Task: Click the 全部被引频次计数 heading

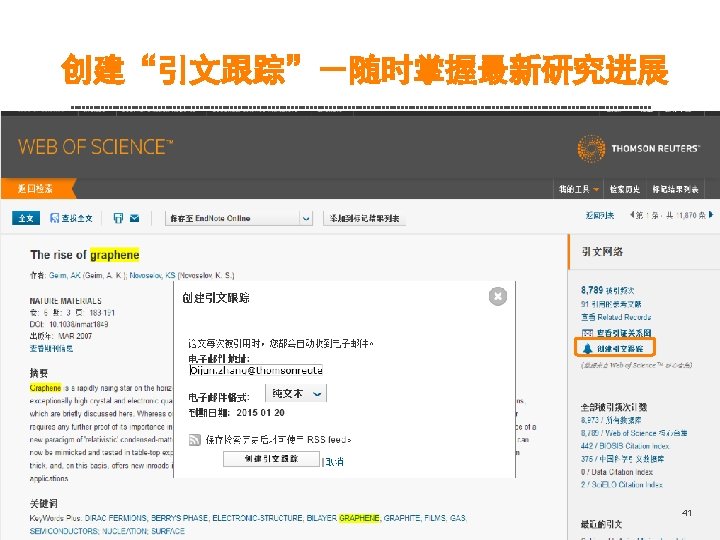Action: tap(613, 407)
